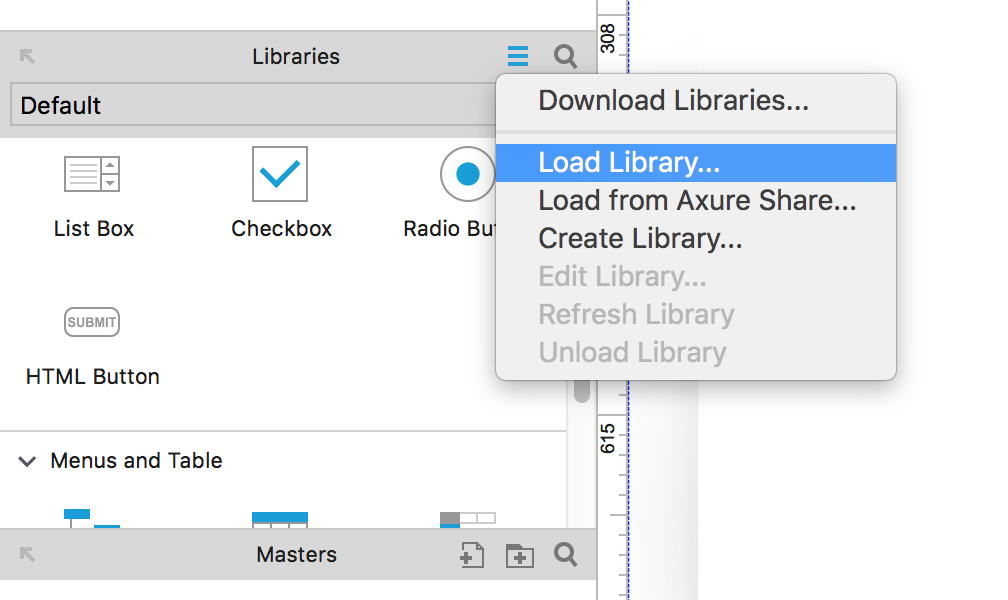Click the Masters search magnifier icon
Screen dimensions: 1008x600
pyautogui.click(x=565, y=554)
